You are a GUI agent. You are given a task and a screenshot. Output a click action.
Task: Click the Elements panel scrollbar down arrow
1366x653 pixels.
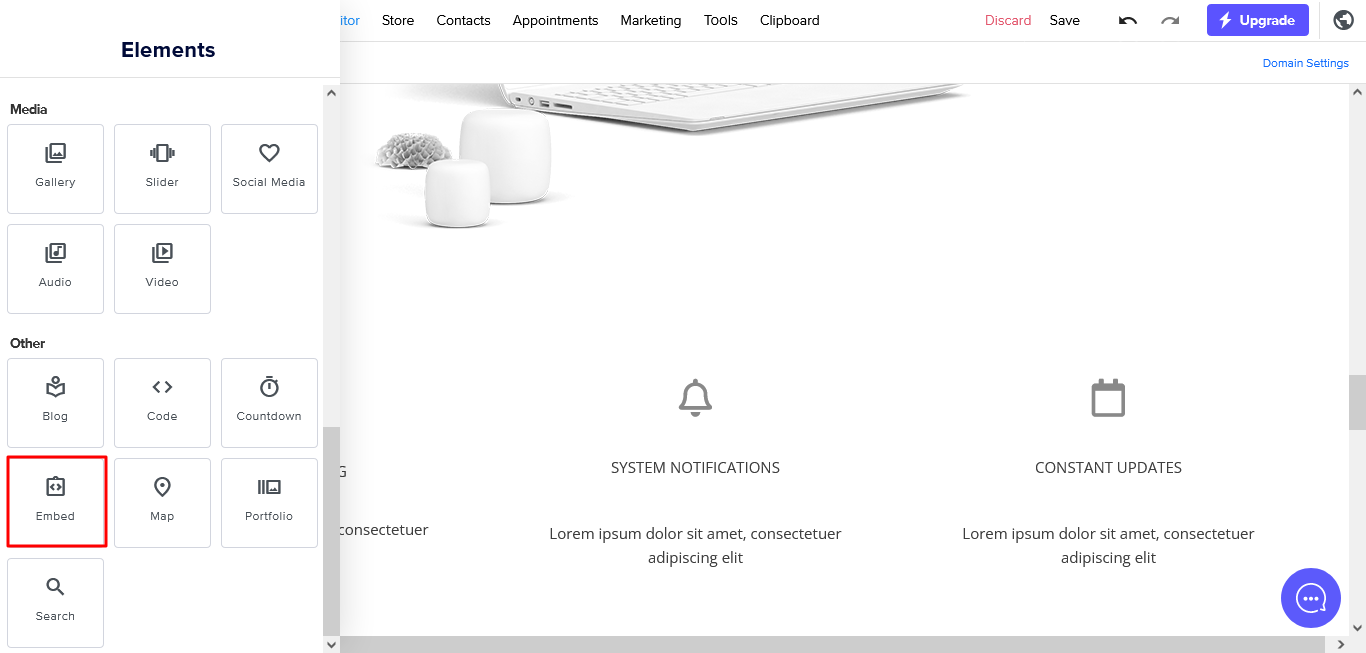332,645
